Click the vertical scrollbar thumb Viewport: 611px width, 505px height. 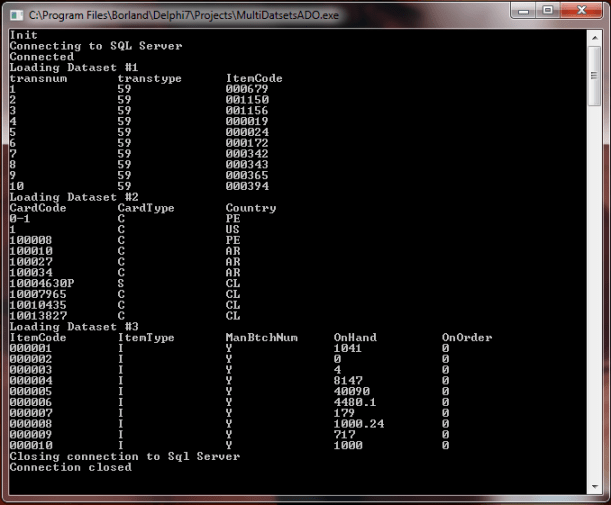[x=595, y=76]
